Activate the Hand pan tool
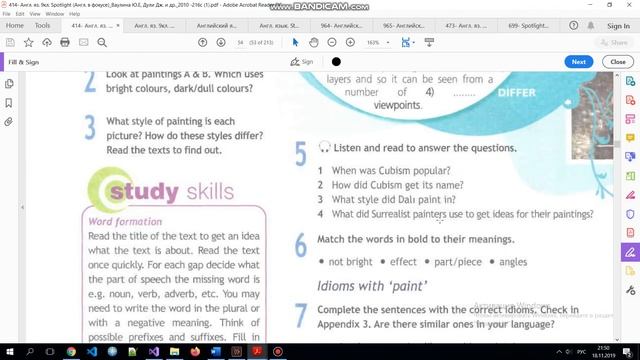This screenshot has width=640, height=360. [313, 42]
